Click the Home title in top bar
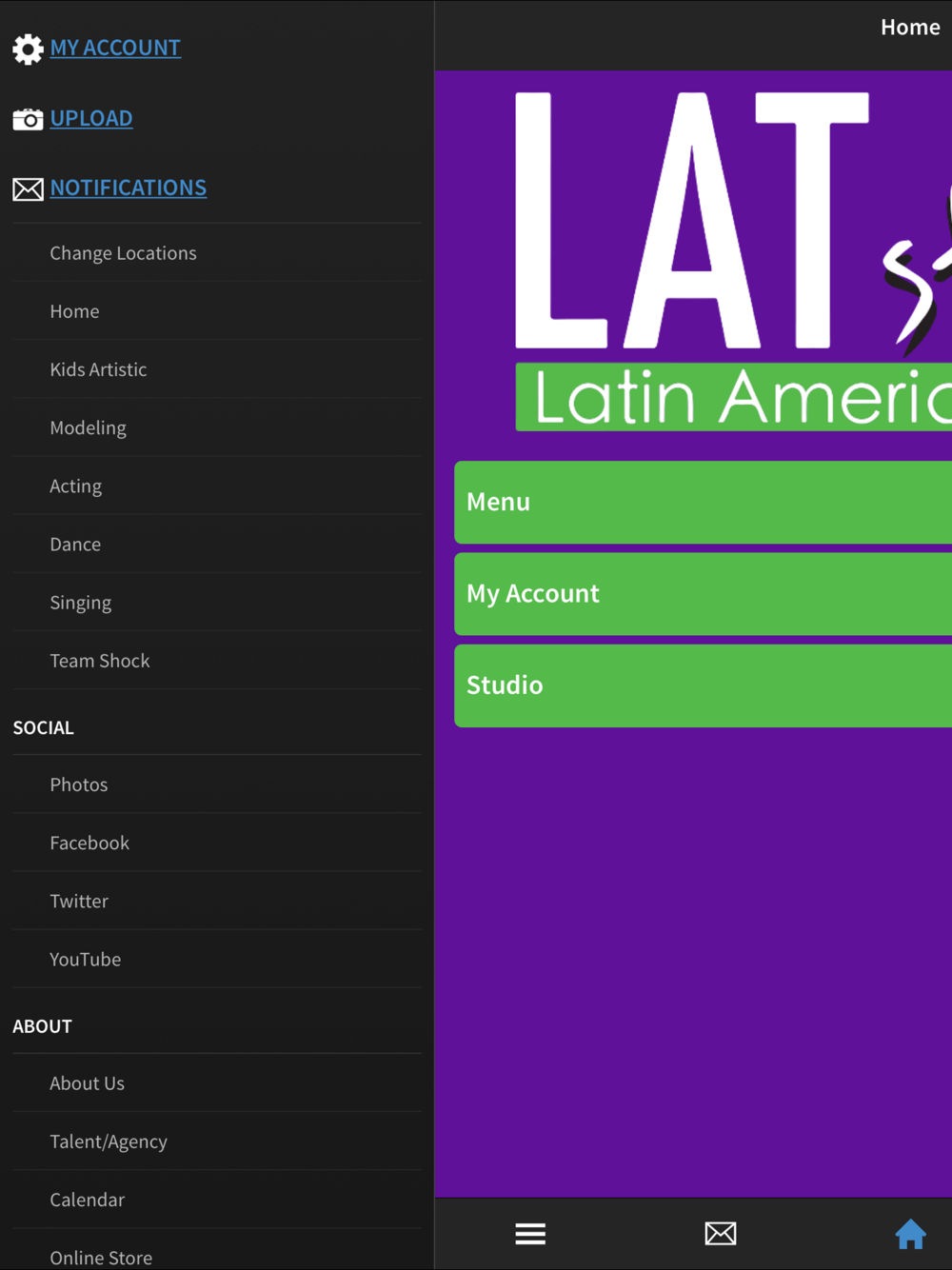Image resolution: width=952 pixels, height=1270 pixels. (x=910, y=28)
